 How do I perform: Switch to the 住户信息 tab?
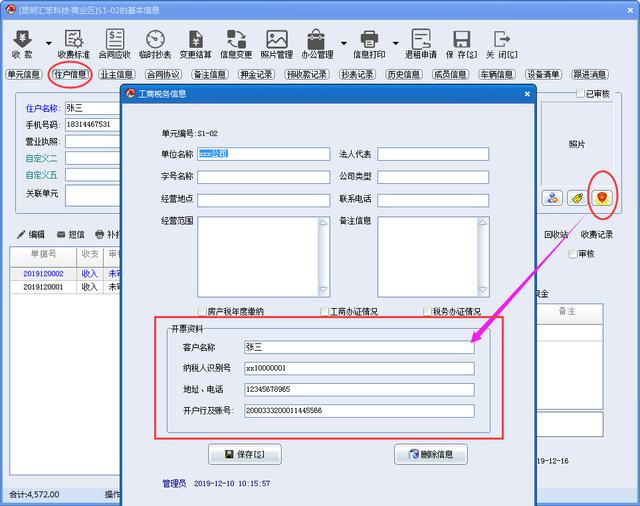point(70,75)
